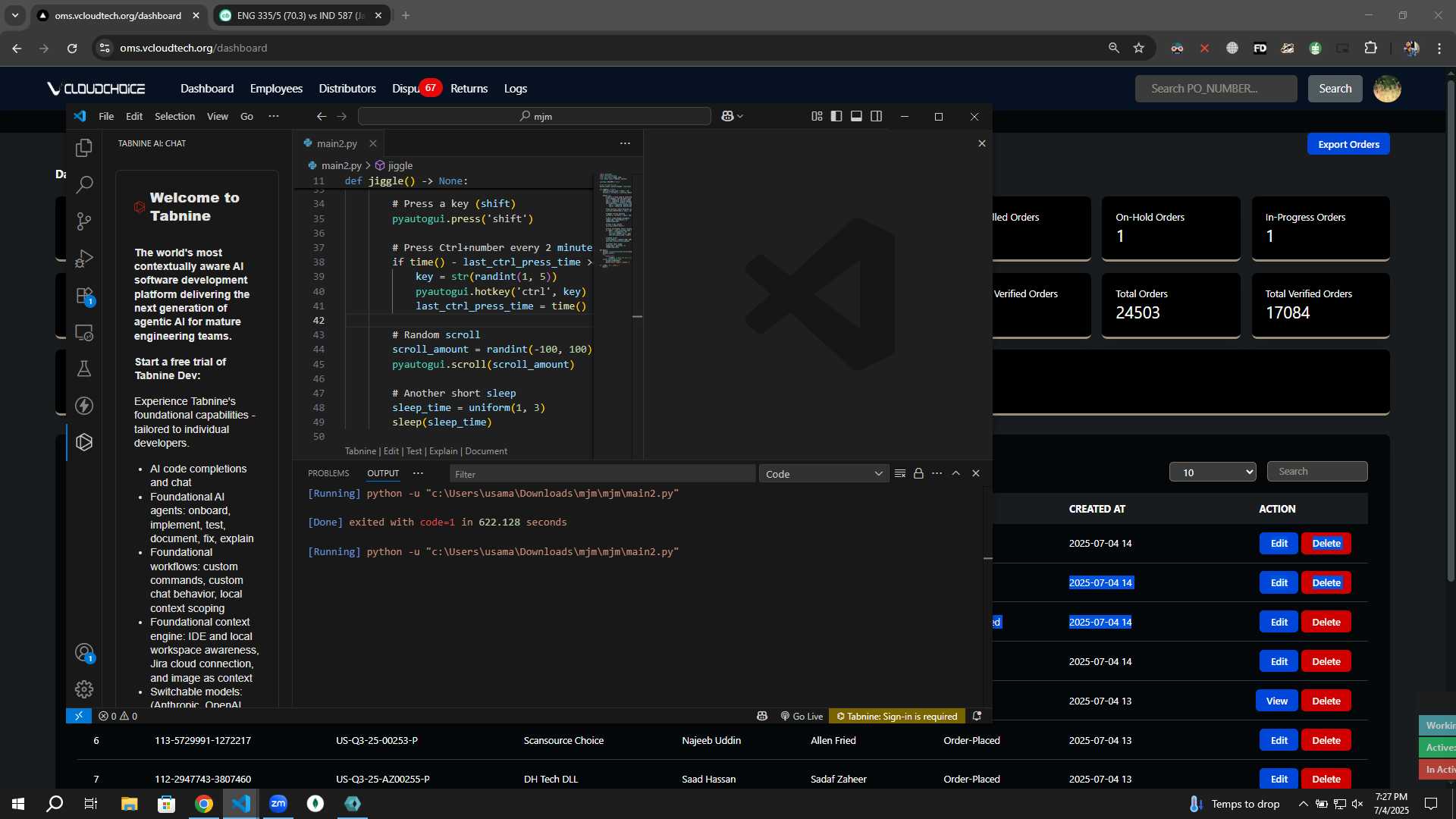This screenshot has width=1456, height=819.
Task: Click the Copilot status bar icon
Action: coord(762,716)
